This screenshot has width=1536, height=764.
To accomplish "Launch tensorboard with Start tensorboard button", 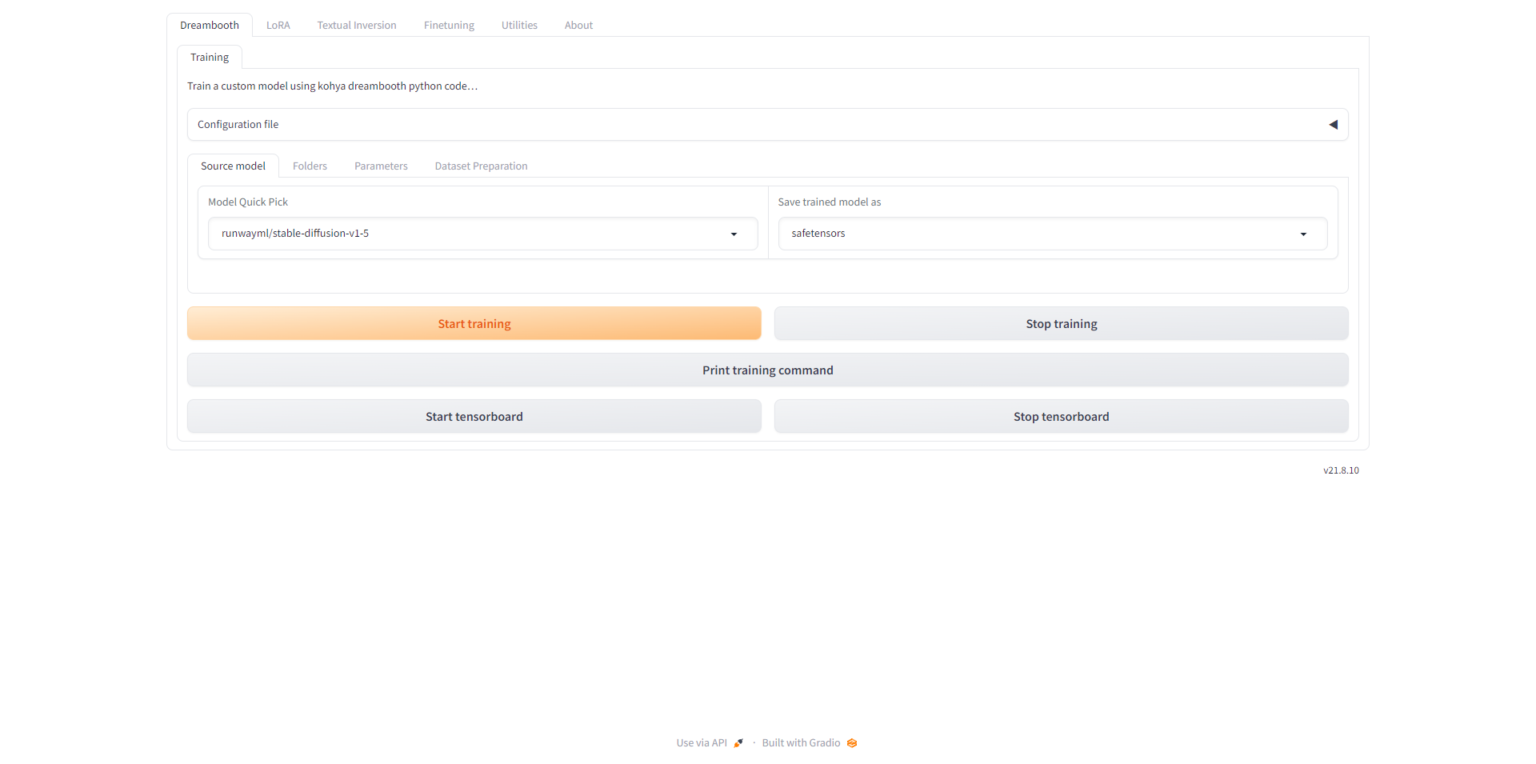I will tap(474, 417).
